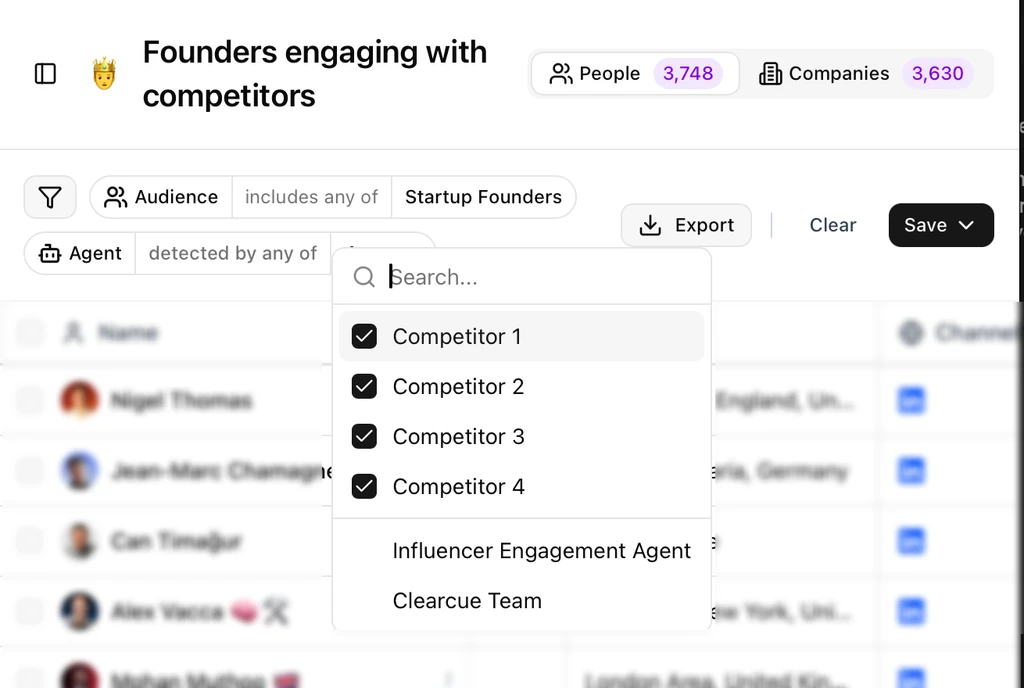Click the globe icon in Channel header
Screen dimensions: 1024x688
click(x=912, y=332)
